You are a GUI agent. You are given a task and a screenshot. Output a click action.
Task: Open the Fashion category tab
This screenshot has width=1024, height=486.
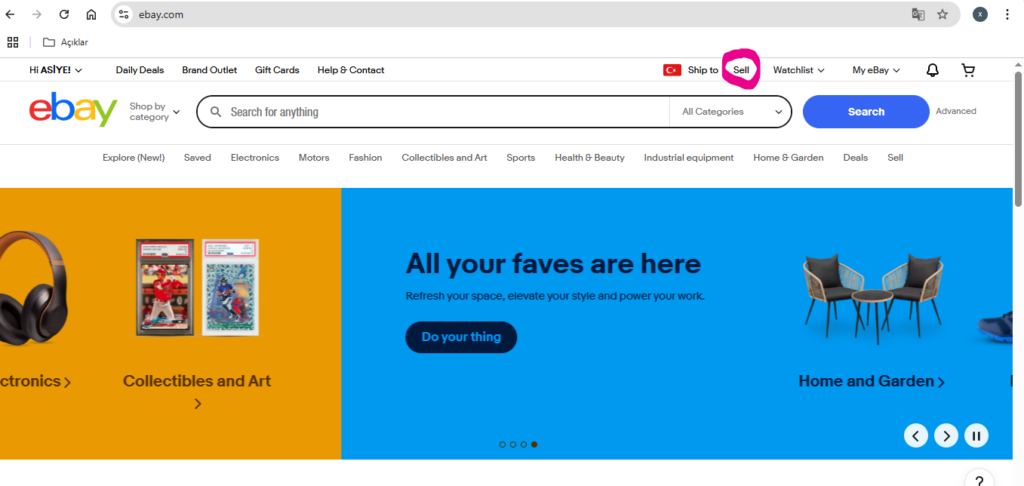(365, 157)
